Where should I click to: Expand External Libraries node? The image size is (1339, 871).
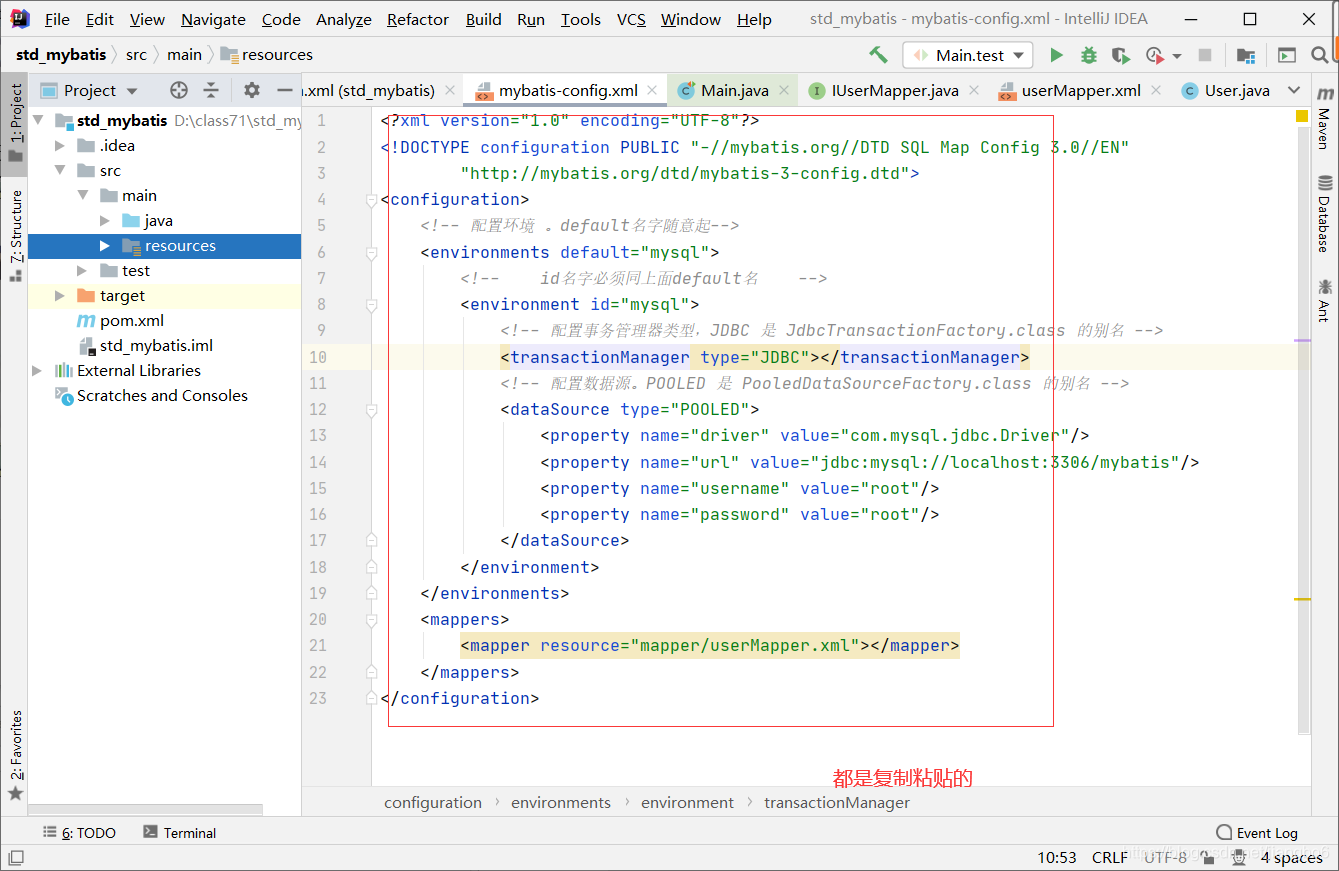(38, 371)
